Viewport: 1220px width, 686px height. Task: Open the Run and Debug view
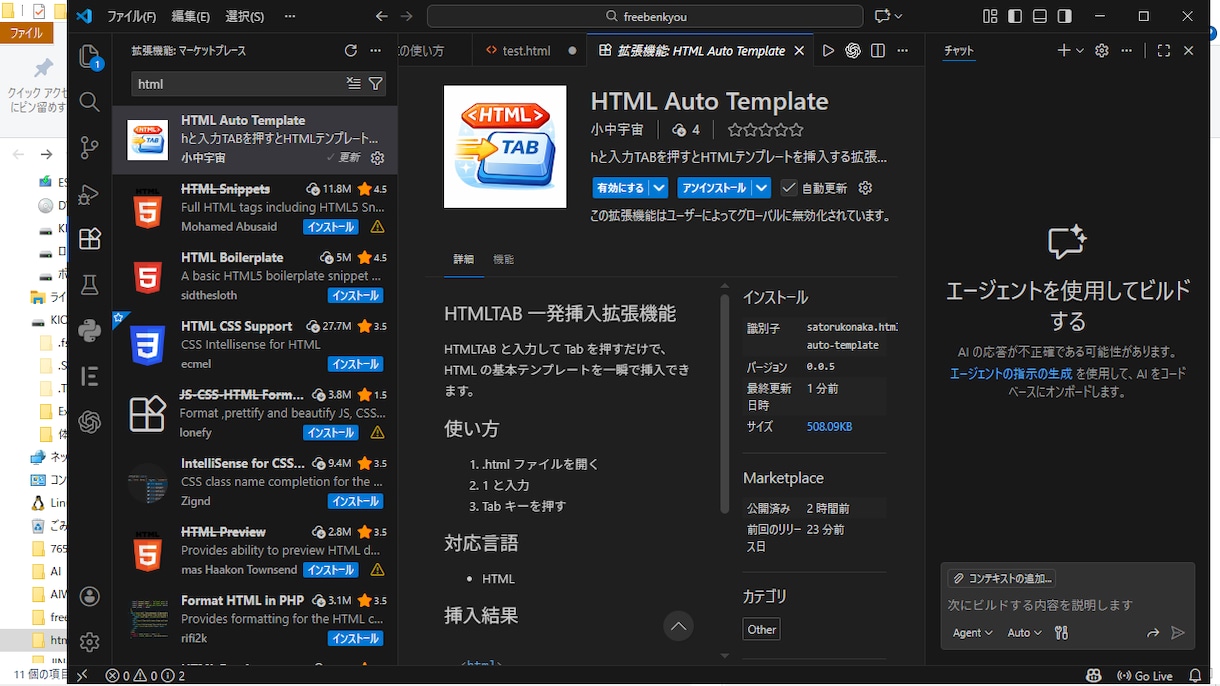[x=89, y=194]
